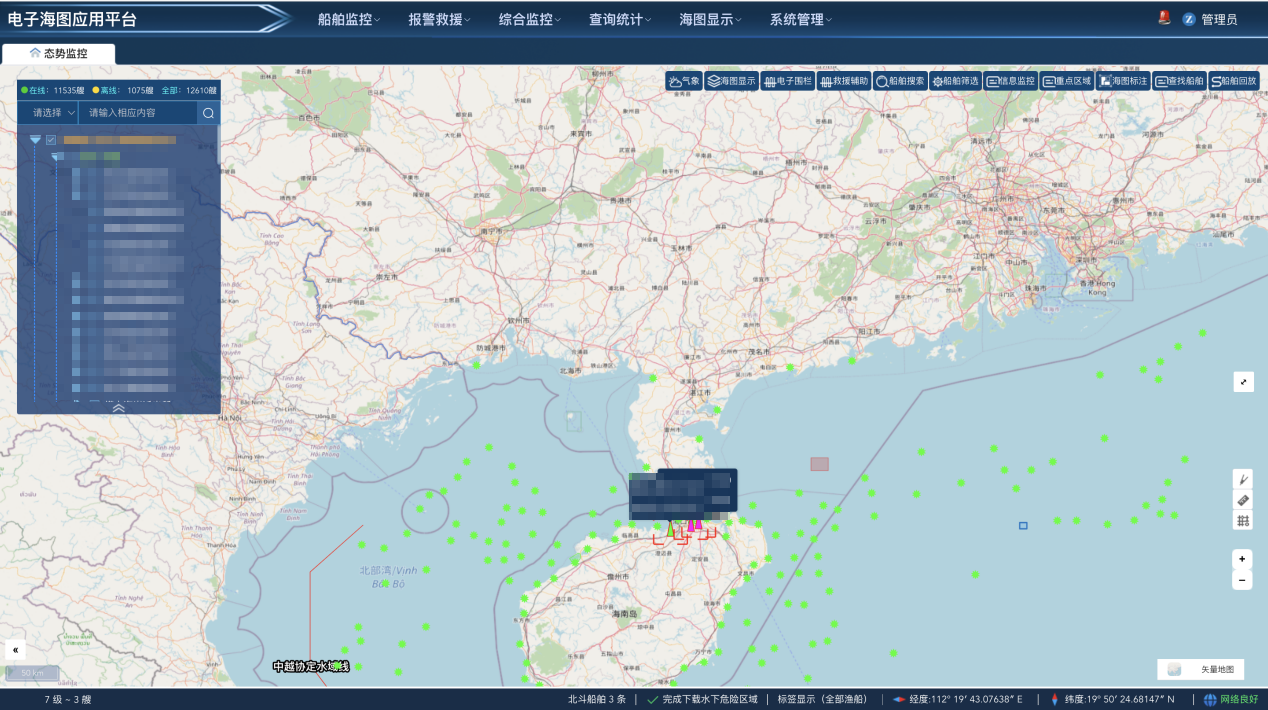Image resolution: width=1268 pixels, height=710 pixels.
Task: Click the magnifier search button in ship panel
Action: pos(208,113)
